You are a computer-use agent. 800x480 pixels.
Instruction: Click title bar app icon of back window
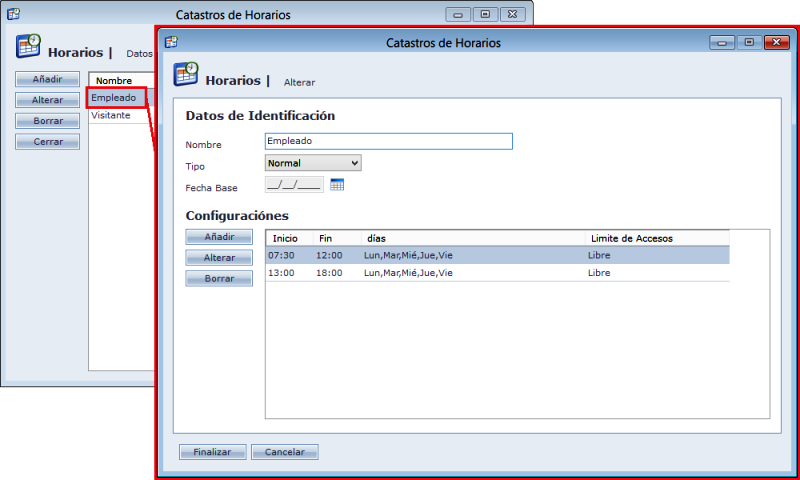point(13,14)
